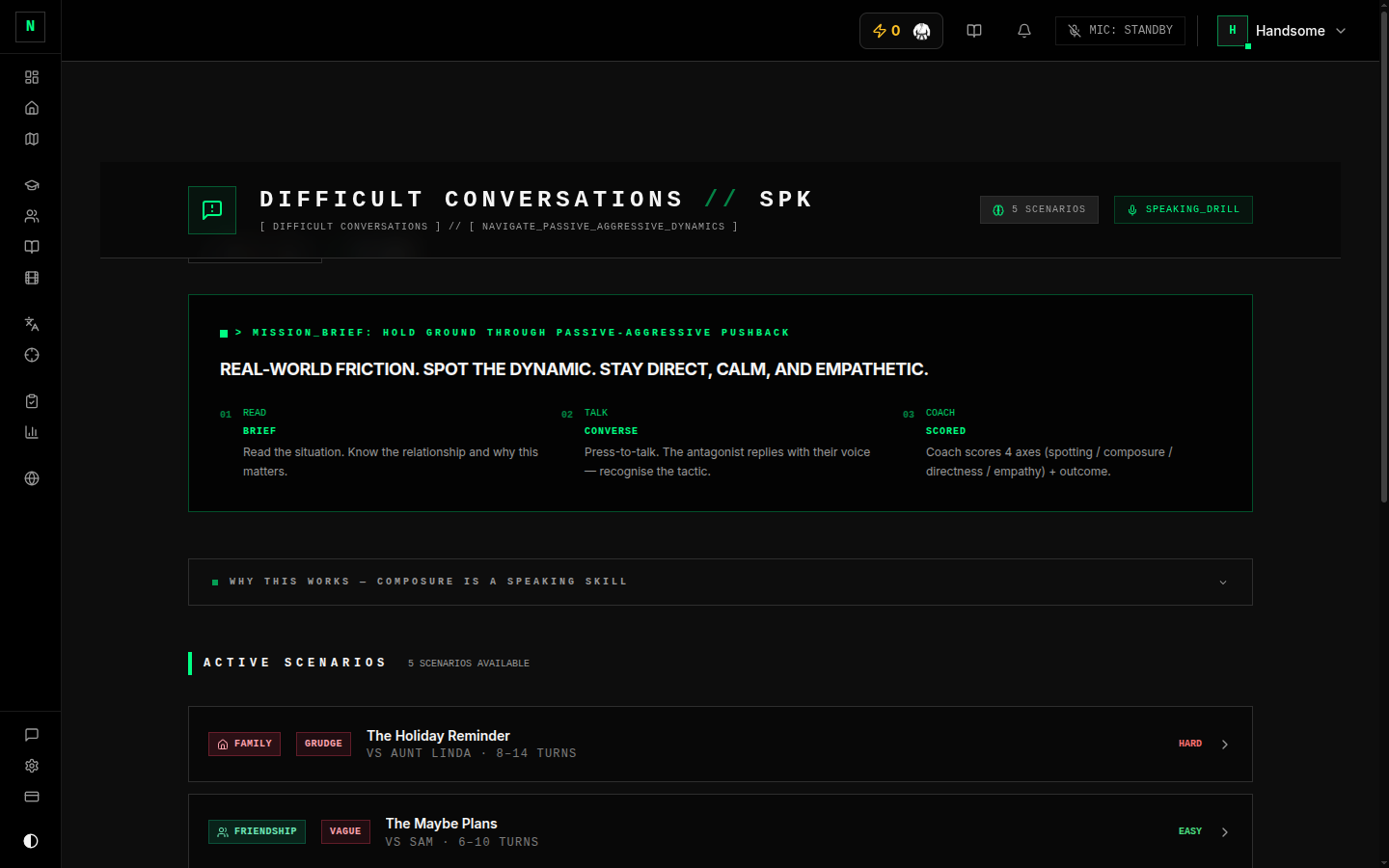Click the Maybe Plans row chevron

pyautogui.click(x=1225, y=832)
